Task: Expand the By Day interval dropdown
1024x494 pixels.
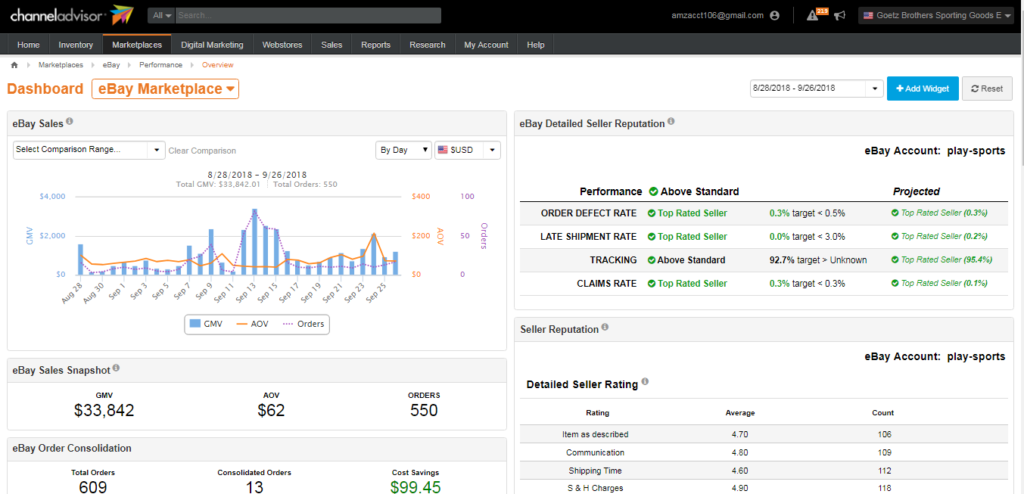Action: [x=403, y=150]
